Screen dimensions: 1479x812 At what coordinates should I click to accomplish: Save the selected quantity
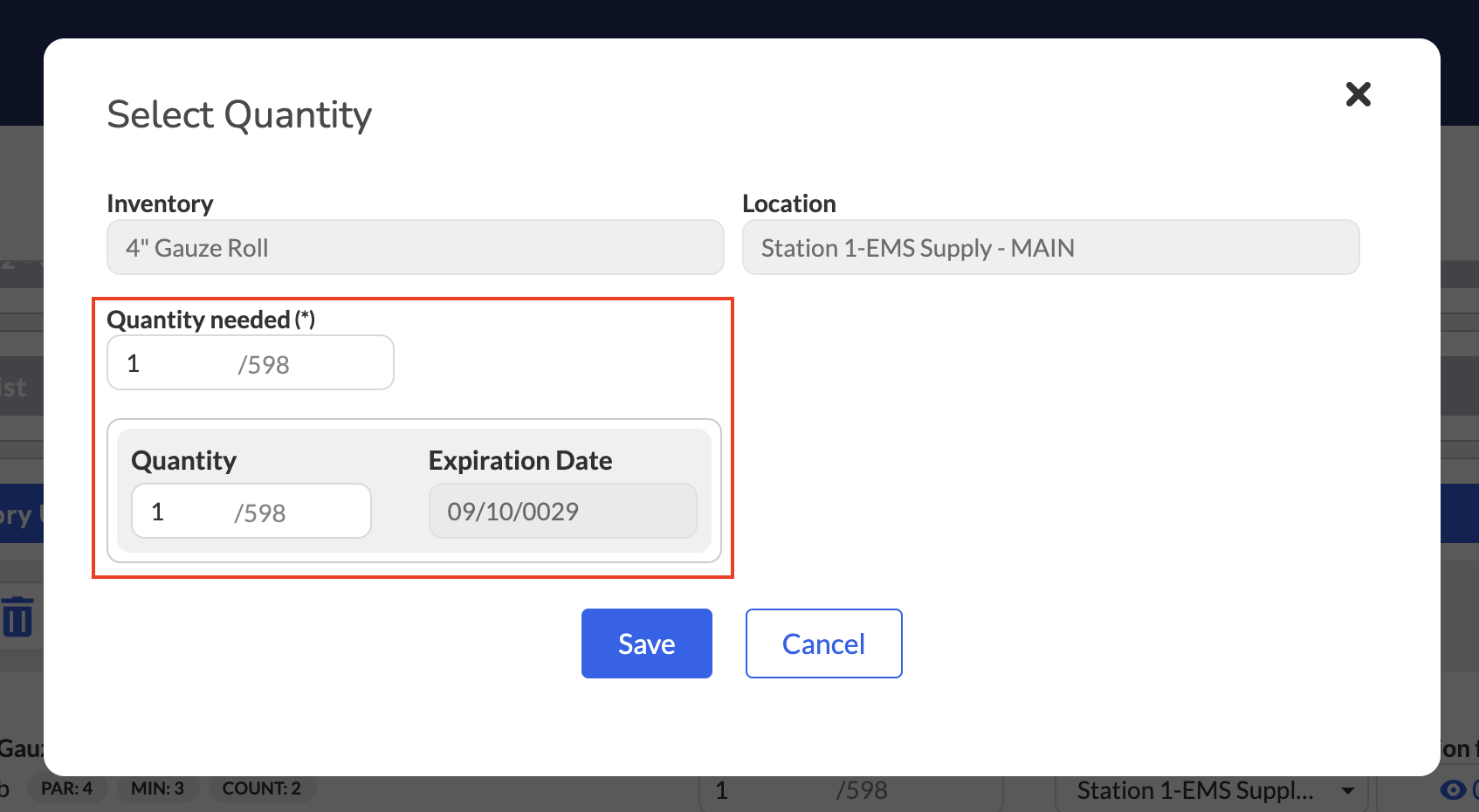pos(647,643)
